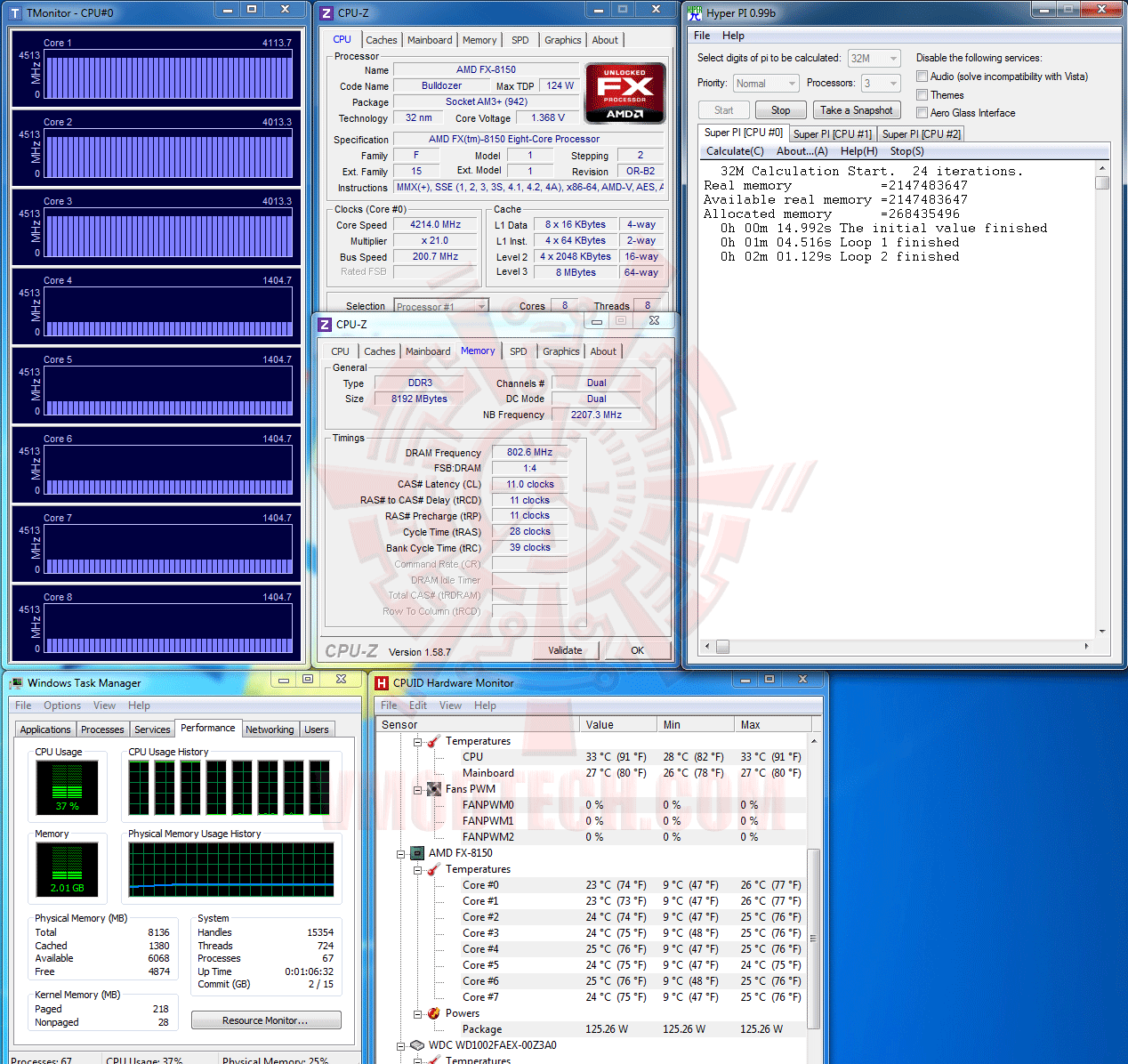Click the Hyper PI output vertical scrollbar thumb
This screenshot has width=1128, height=1064.
1102,183
